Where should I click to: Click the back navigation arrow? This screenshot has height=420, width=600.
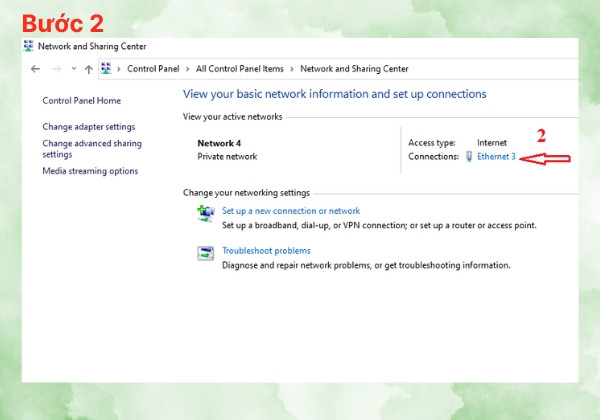tap(35, 69)
